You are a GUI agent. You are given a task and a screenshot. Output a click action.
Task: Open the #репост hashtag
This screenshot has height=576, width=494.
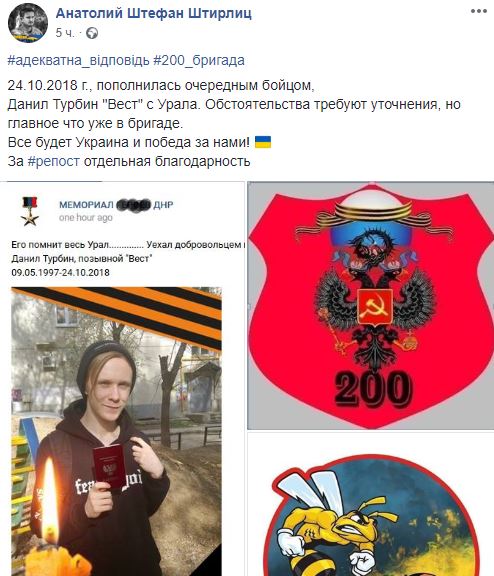point(54,161)
